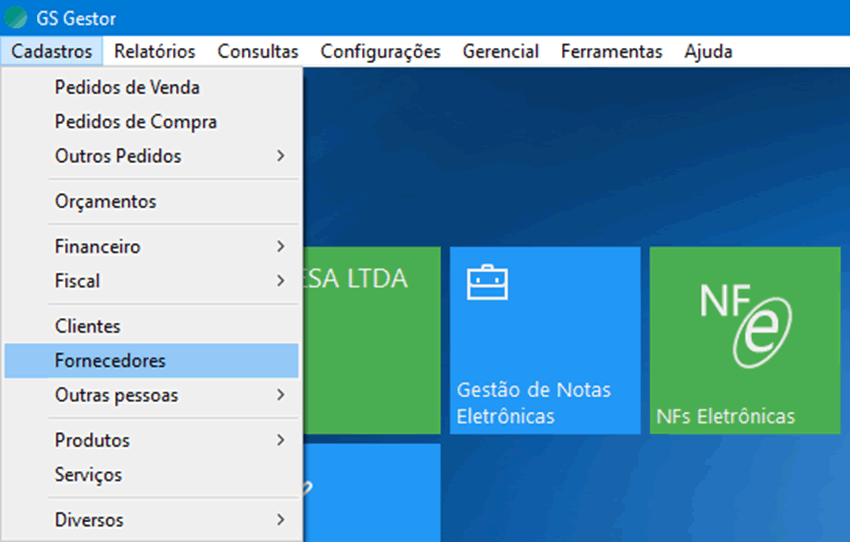
Task: Open the Ferramentas menu
Action: point(611,51)
